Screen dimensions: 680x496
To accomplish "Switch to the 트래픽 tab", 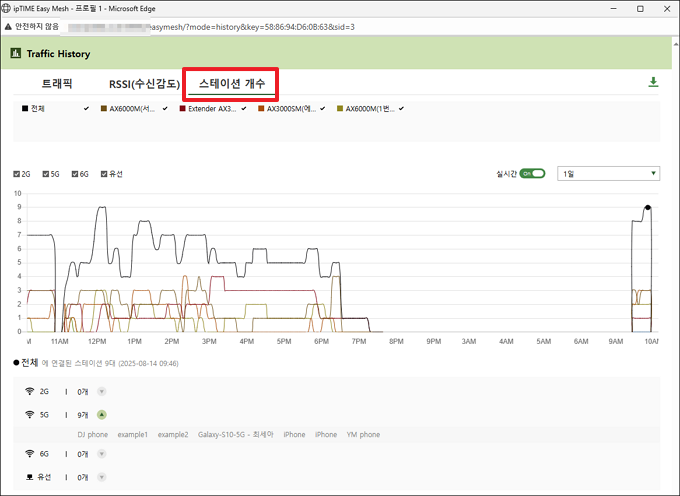I will tap(57, 85).
